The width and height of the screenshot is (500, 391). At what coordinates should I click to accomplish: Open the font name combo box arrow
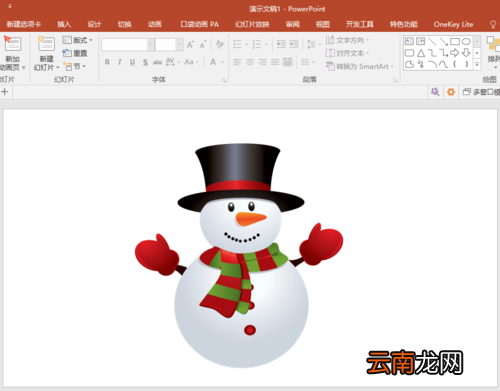coord(151,44)
